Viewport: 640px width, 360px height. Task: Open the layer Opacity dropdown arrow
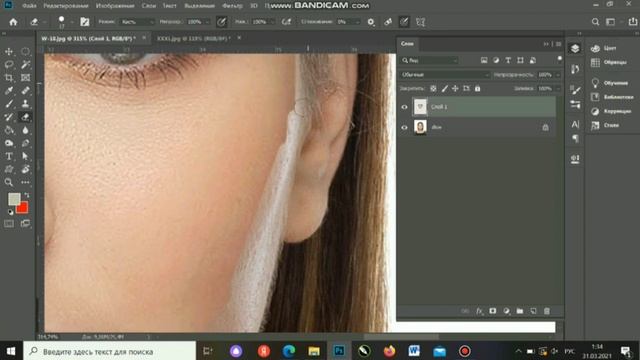558,75
